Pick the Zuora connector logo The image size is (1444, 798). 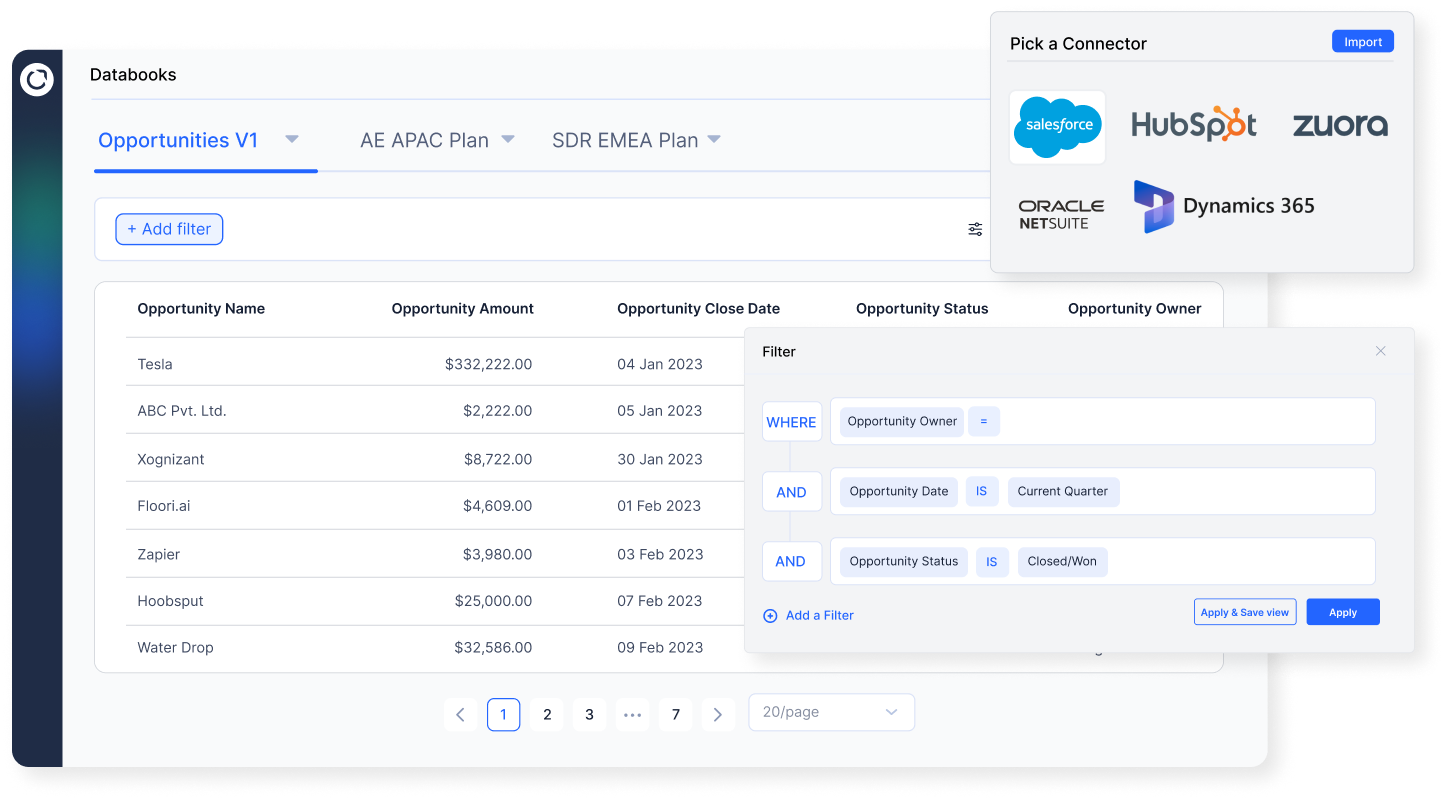(1340, 125)
